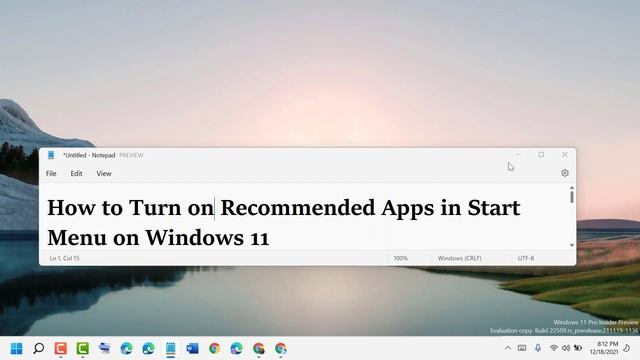Open taskbar Search magnifier

tap(39, 349)
